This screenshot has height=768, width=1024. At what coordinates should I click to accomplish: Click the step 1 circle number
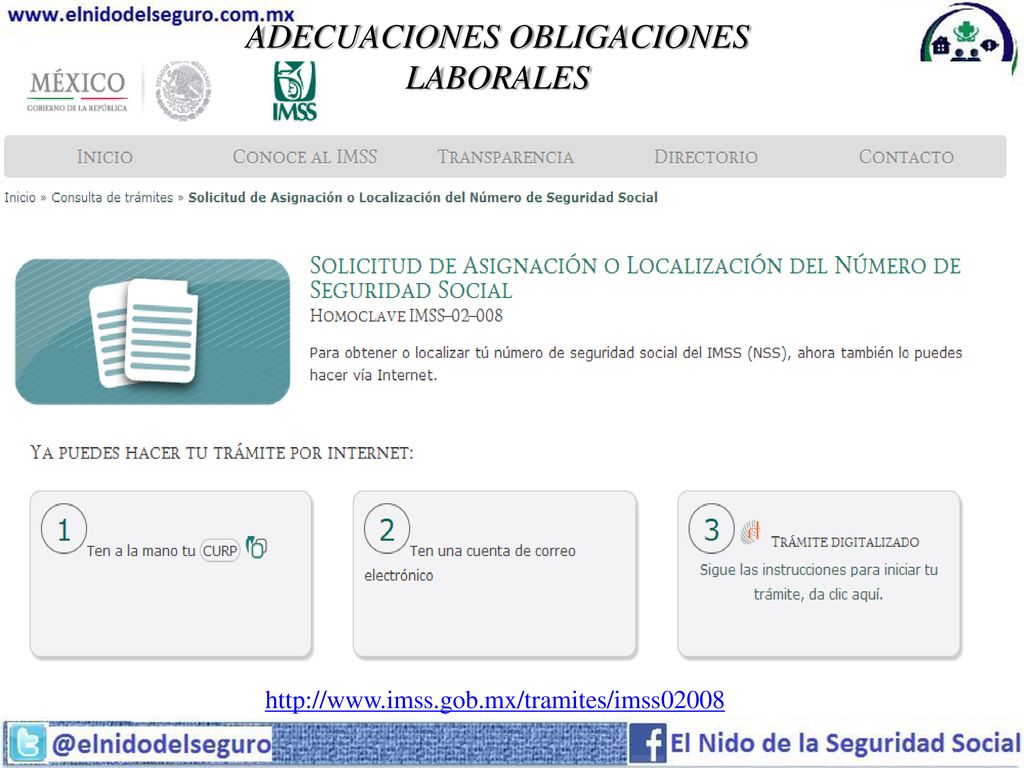click(64, 529)
